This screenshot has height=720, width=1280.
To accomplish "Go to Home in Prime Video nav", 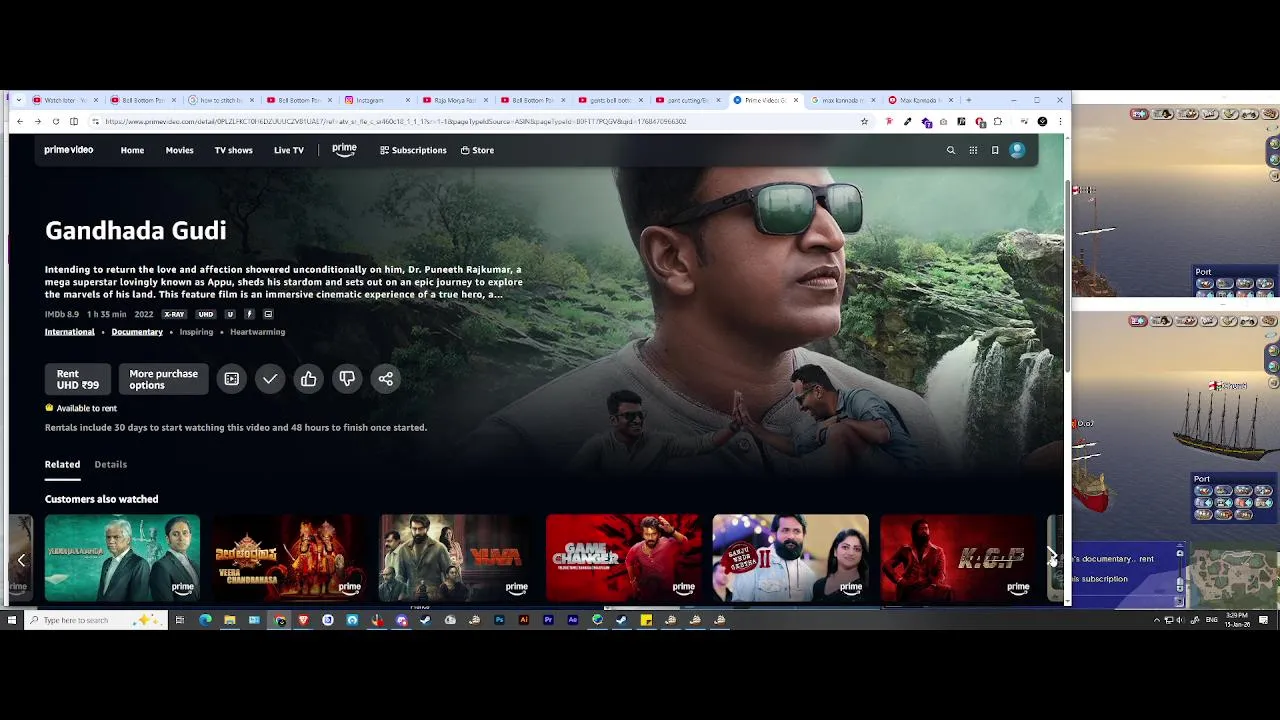I will pyautogui.click(x=132, y=150).
